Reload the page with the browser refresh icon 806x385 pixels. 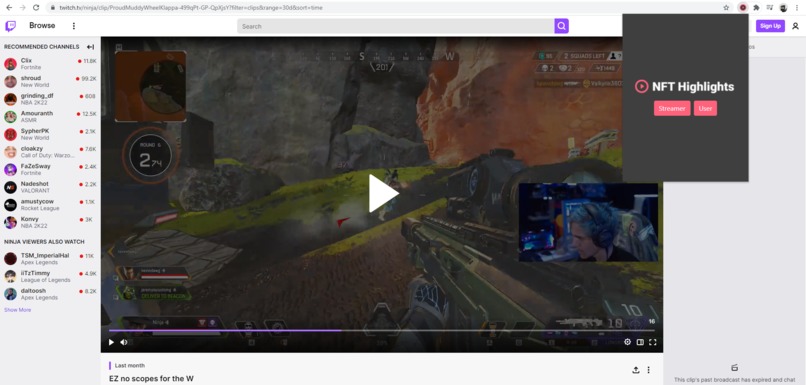click(x=36, y=8)
